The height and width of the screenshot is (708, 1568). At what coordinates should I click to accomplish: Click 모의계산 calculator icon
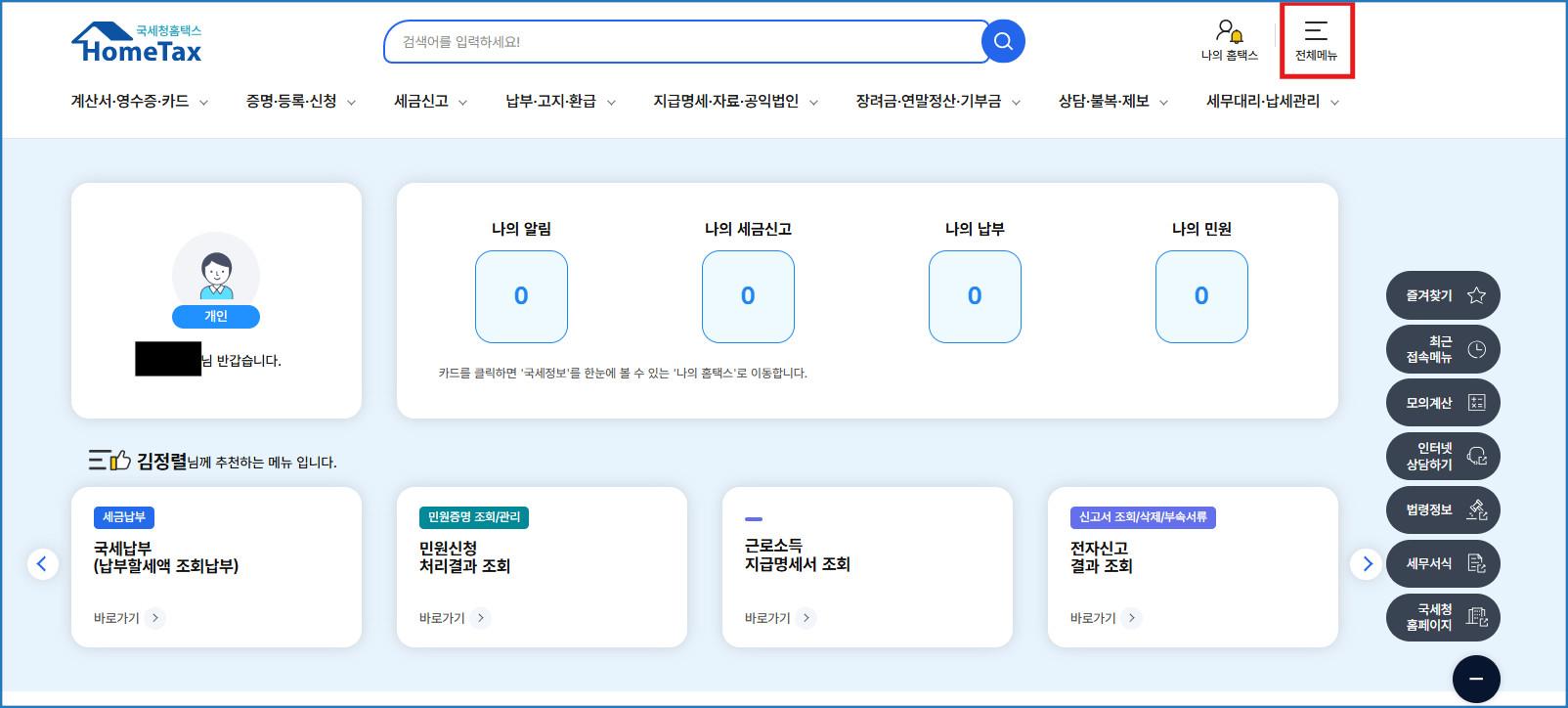1476,403
